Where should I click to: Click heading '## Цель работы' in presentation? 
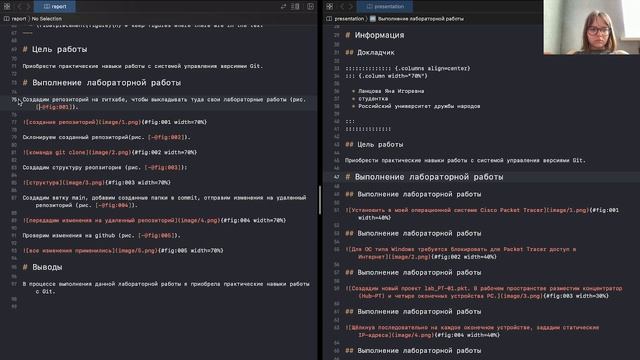(x=374, y=144)
